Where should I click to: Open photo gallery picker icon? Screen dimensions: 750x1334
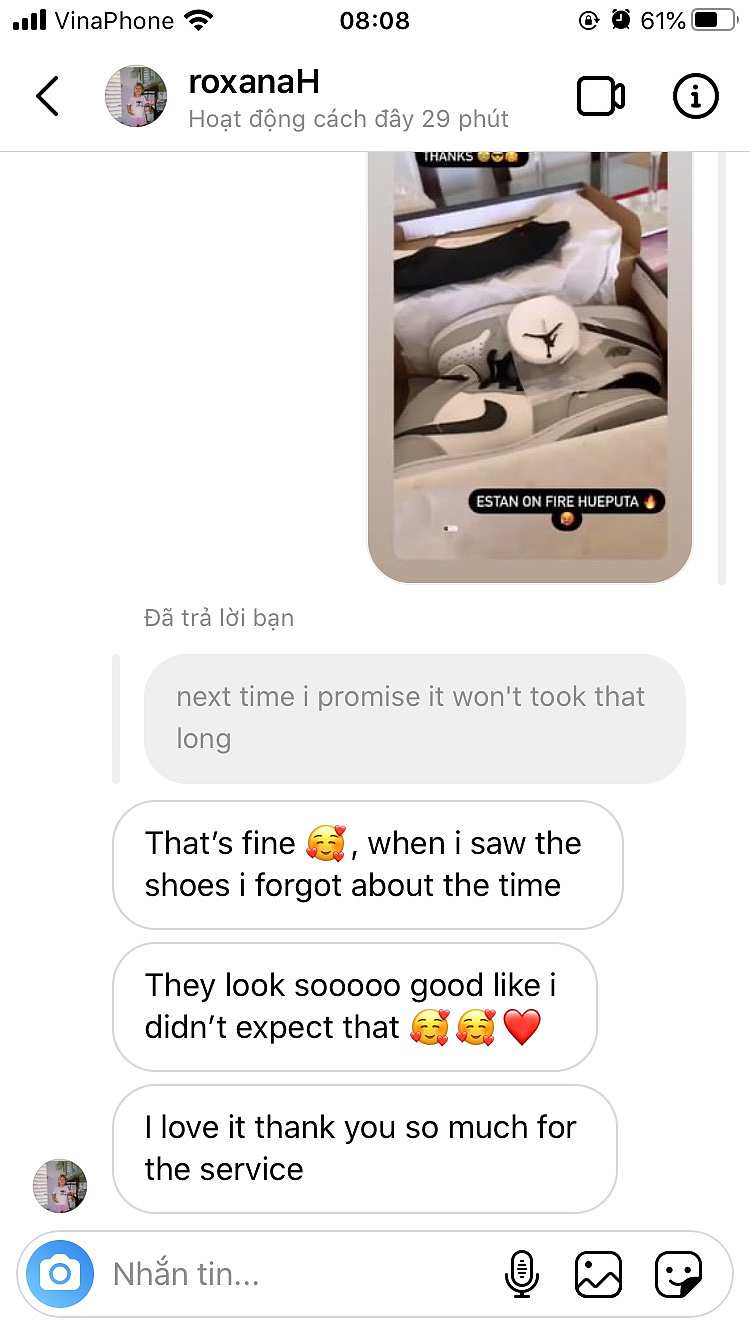[598, 1274]
